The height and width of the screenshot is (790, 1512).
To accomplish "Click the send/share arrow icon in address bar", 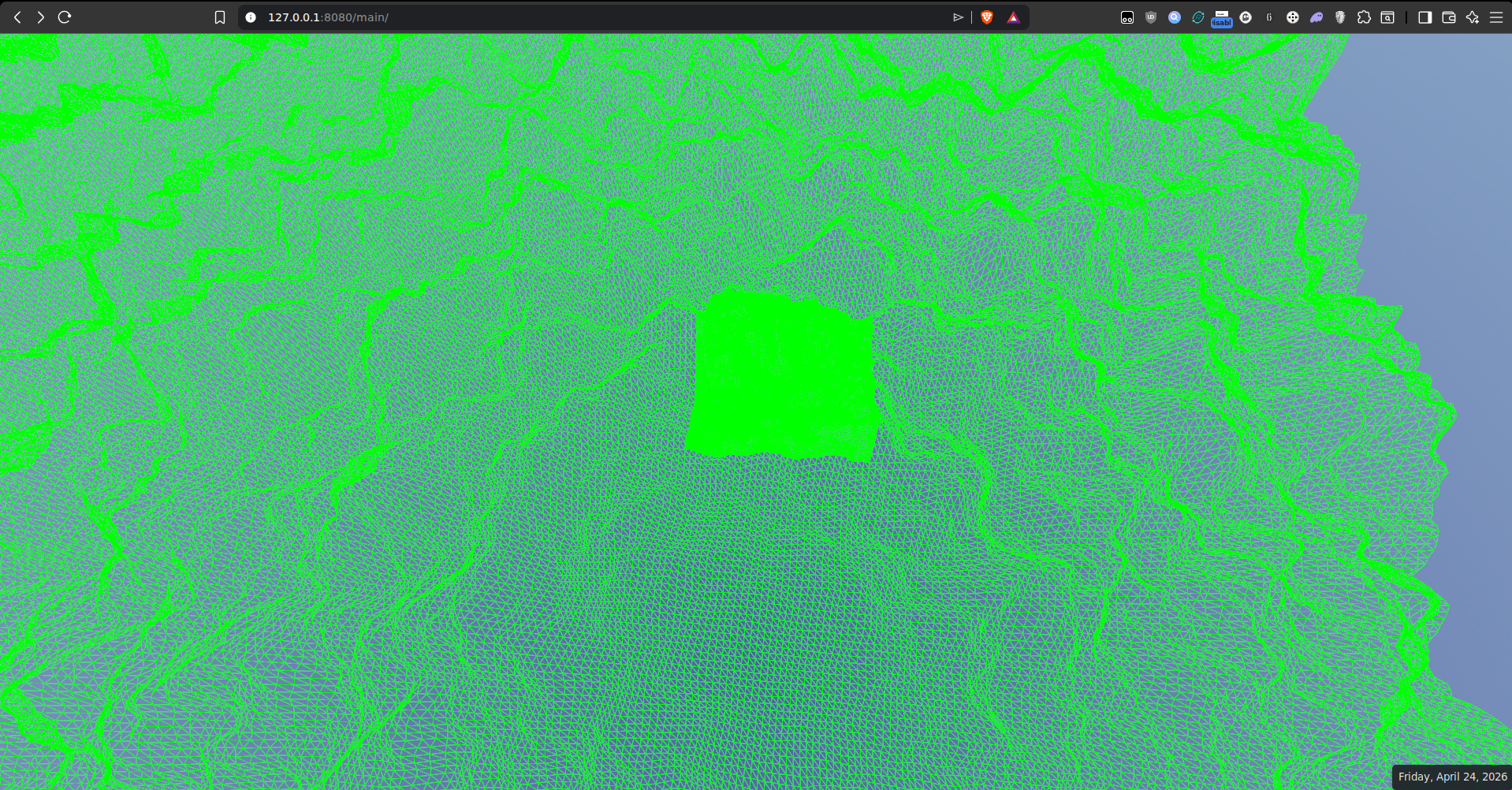I will pos(959,17).
